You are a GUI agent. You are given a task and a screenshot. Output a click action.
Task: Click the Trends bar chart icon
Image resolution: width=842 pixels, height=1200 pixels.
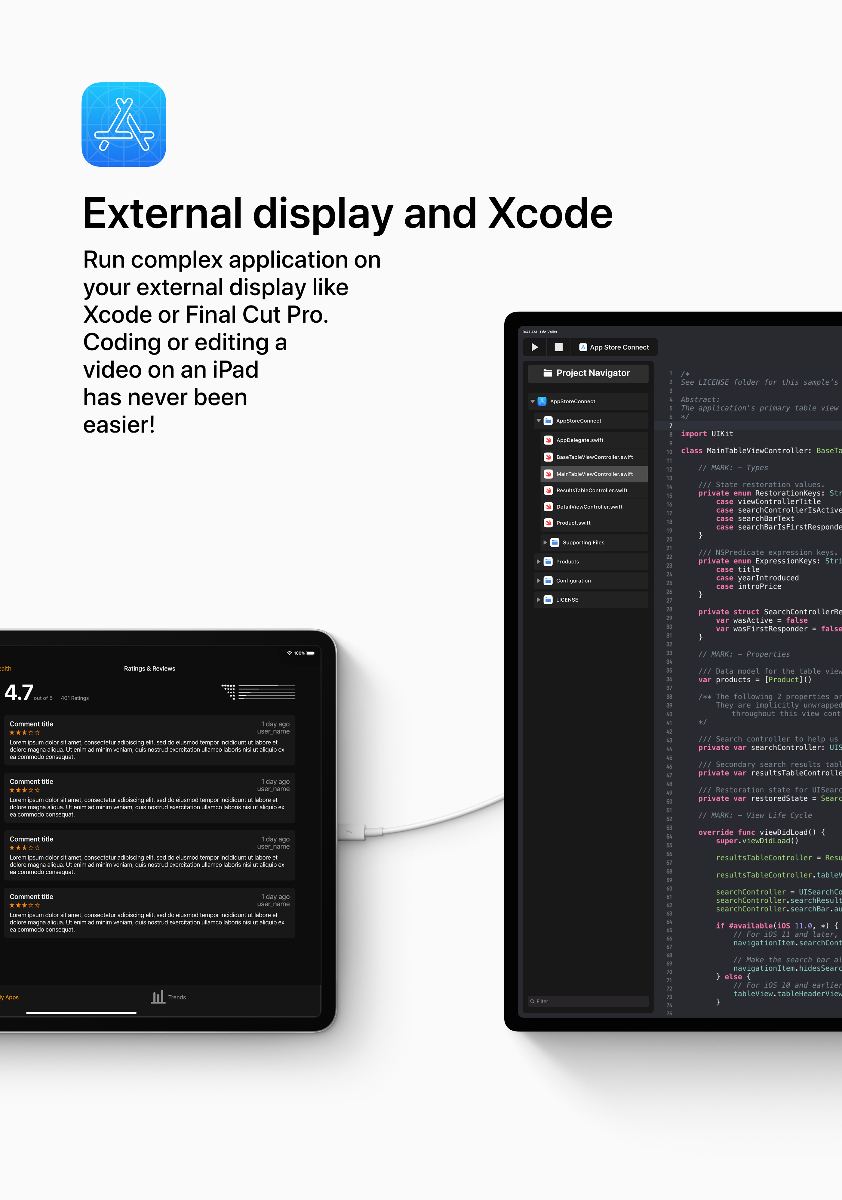[x=158, y=997]
